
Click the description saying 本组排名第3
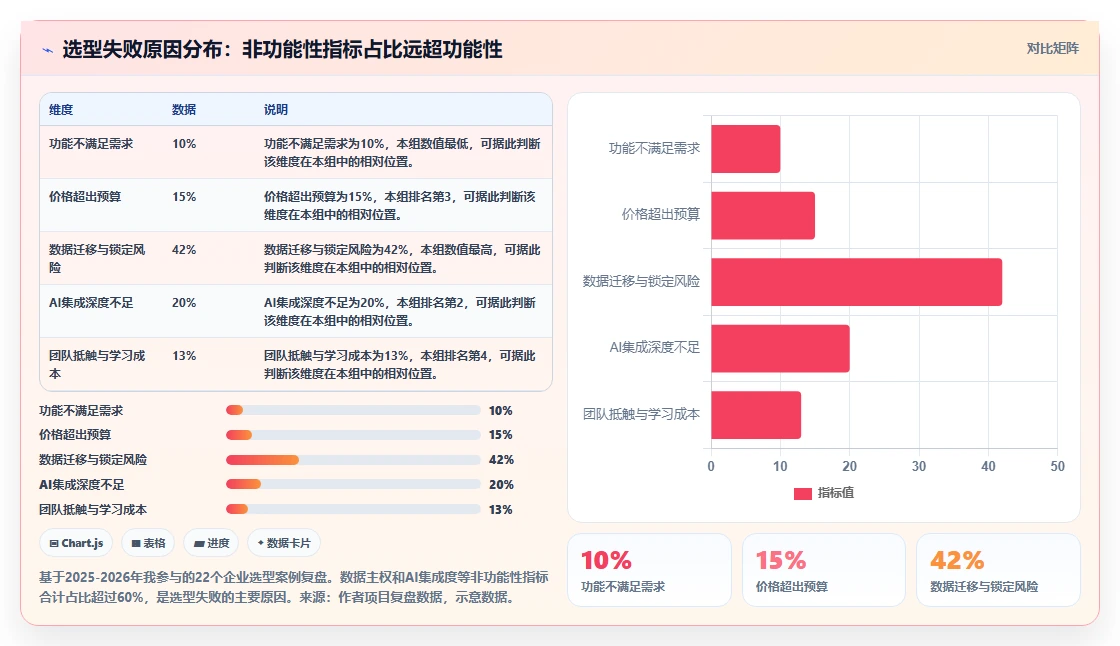click(x=400, y=205)
